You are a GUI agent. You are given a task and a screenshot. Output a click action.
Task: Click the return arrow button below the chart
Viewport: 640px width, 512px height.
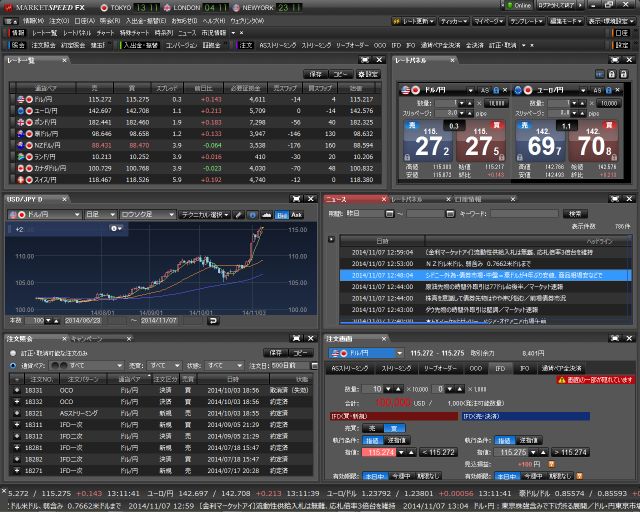point(213,321)
